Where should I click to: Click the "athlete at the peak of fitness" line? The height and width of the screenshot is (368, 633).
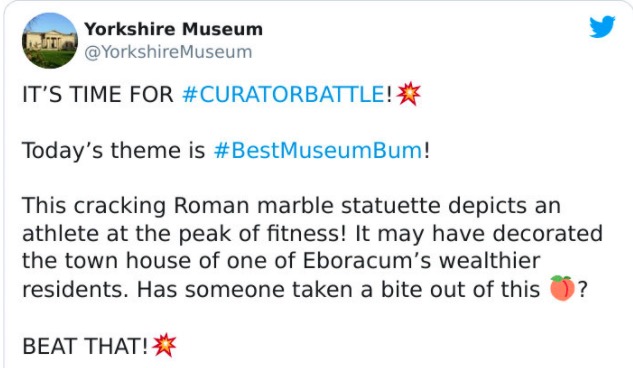[184, 234]
